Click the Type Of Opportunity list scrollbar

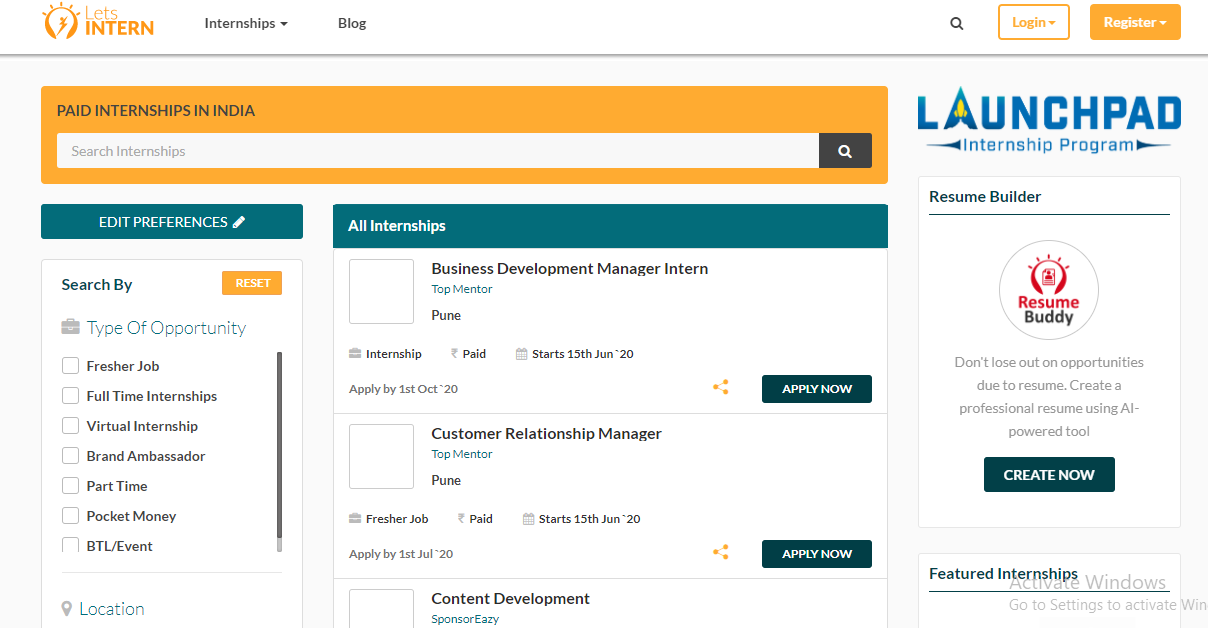(x=279, y=450)
